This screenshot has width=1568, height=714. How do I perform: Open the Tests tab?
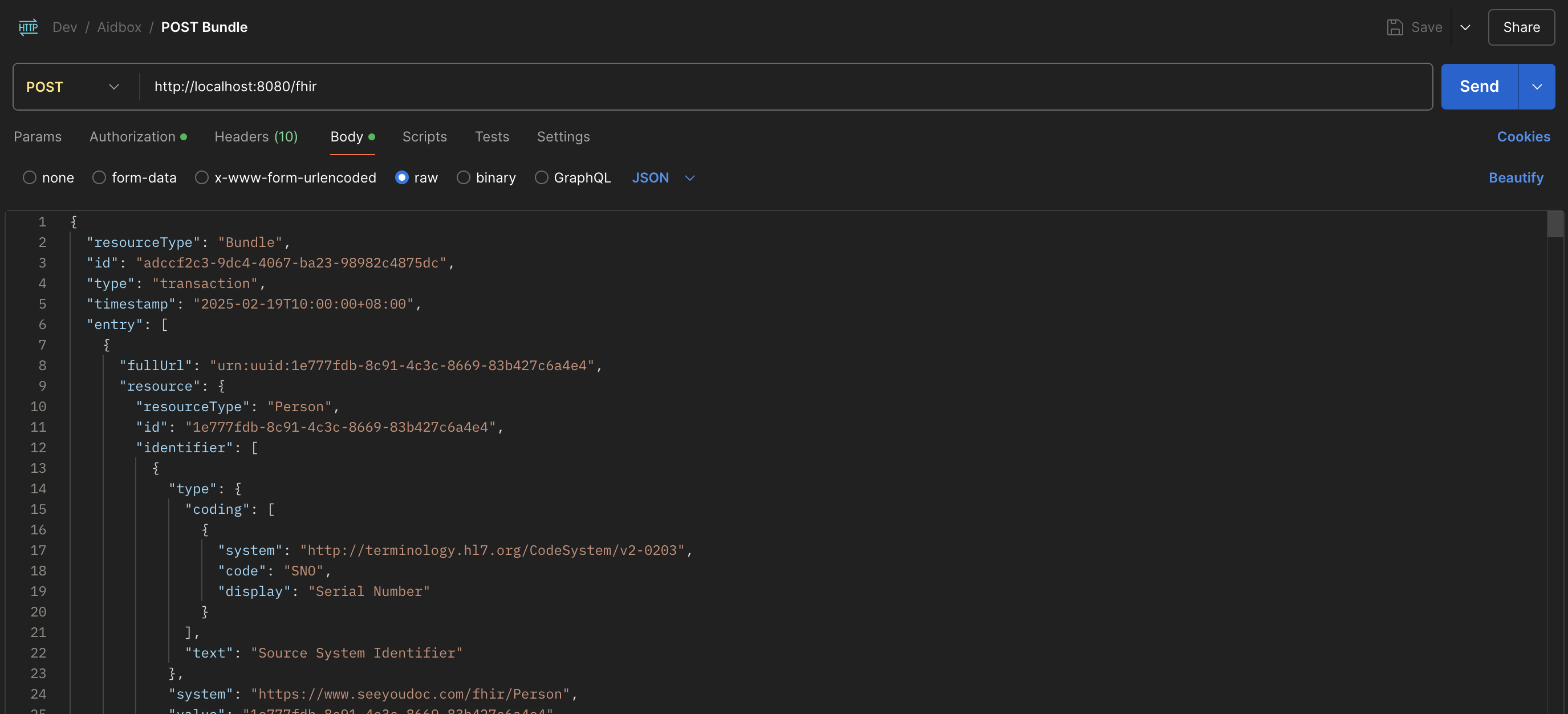pyautogui.click(x=492, y=136)
